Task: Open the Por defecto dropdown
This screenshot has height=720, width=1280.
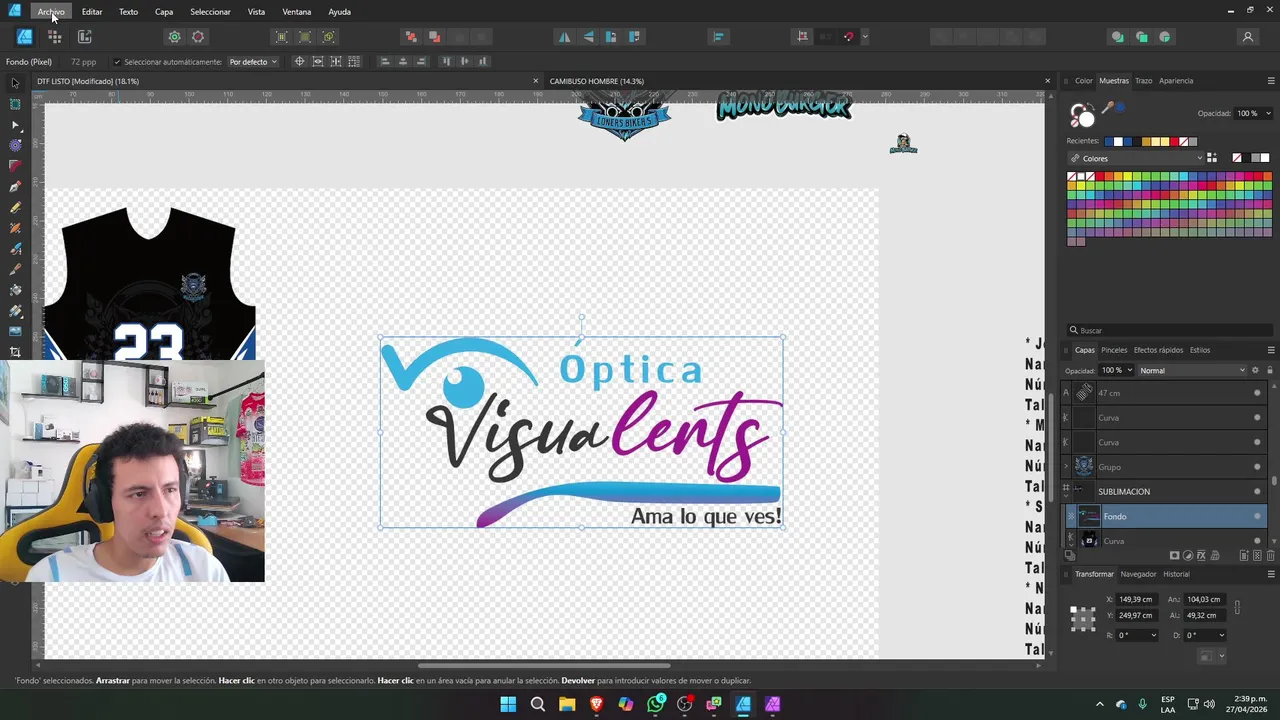Action: pos(252,62)
